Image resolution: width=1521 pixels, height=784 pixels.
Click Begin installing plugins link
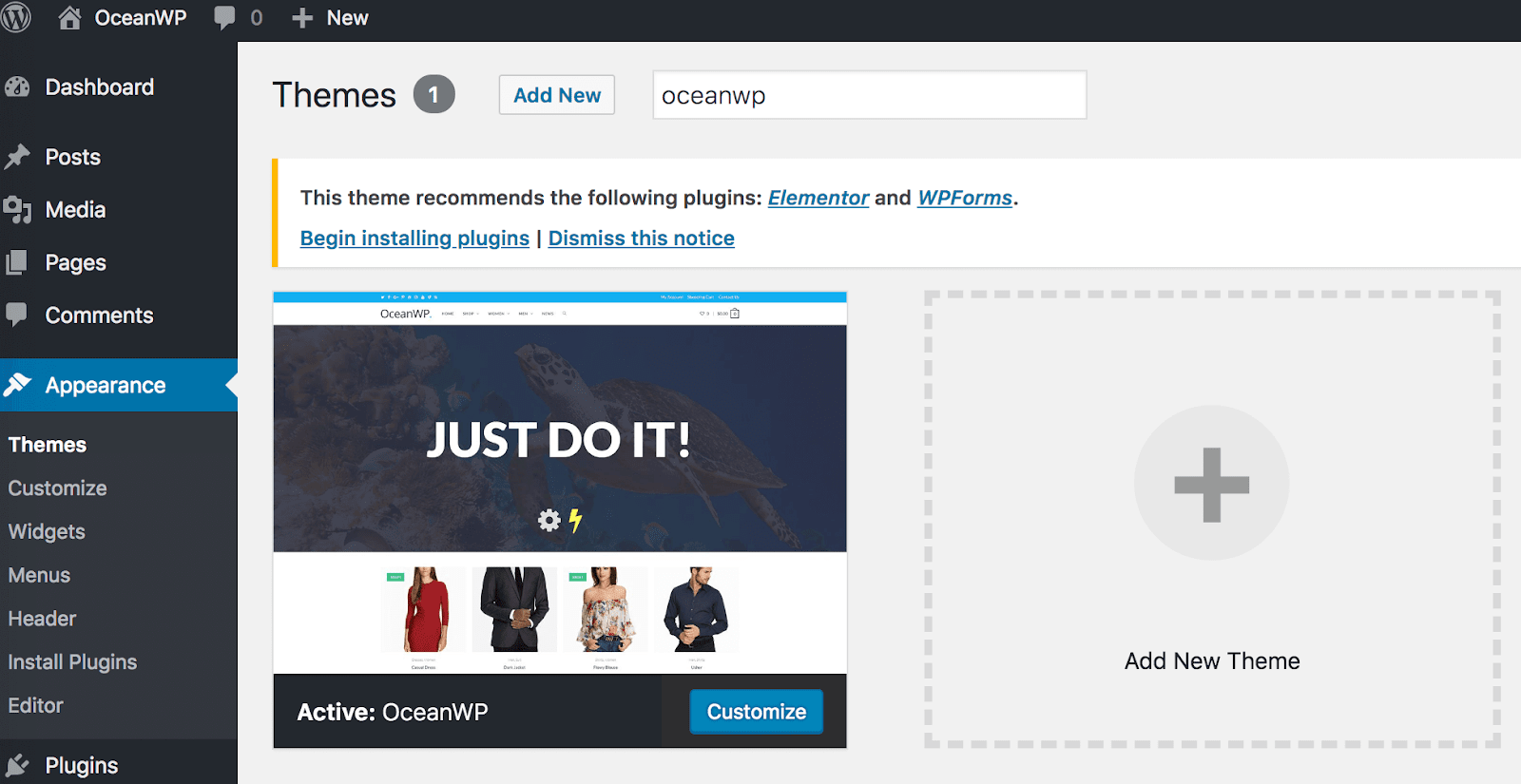coord(414,239)
